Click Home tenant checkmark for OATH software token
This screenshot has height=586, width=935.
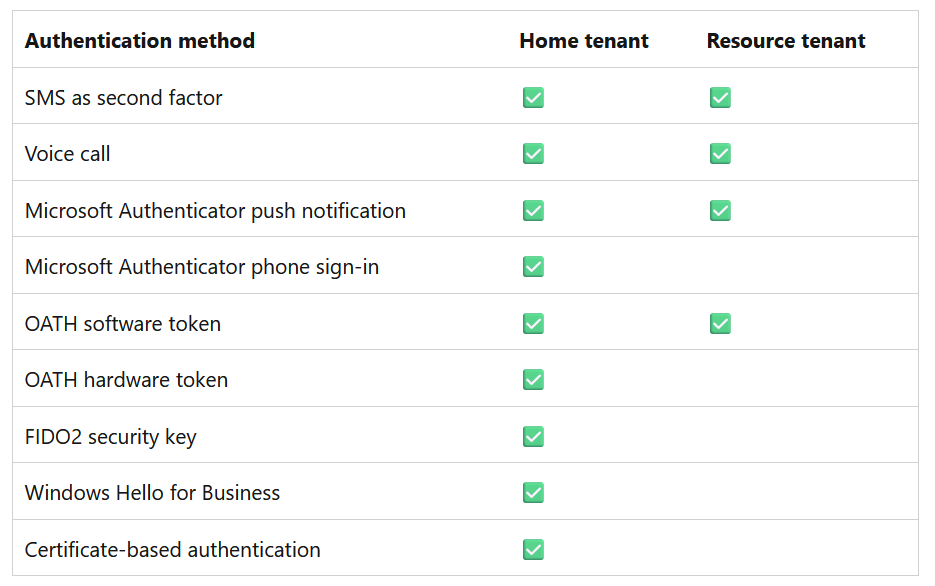533,324
